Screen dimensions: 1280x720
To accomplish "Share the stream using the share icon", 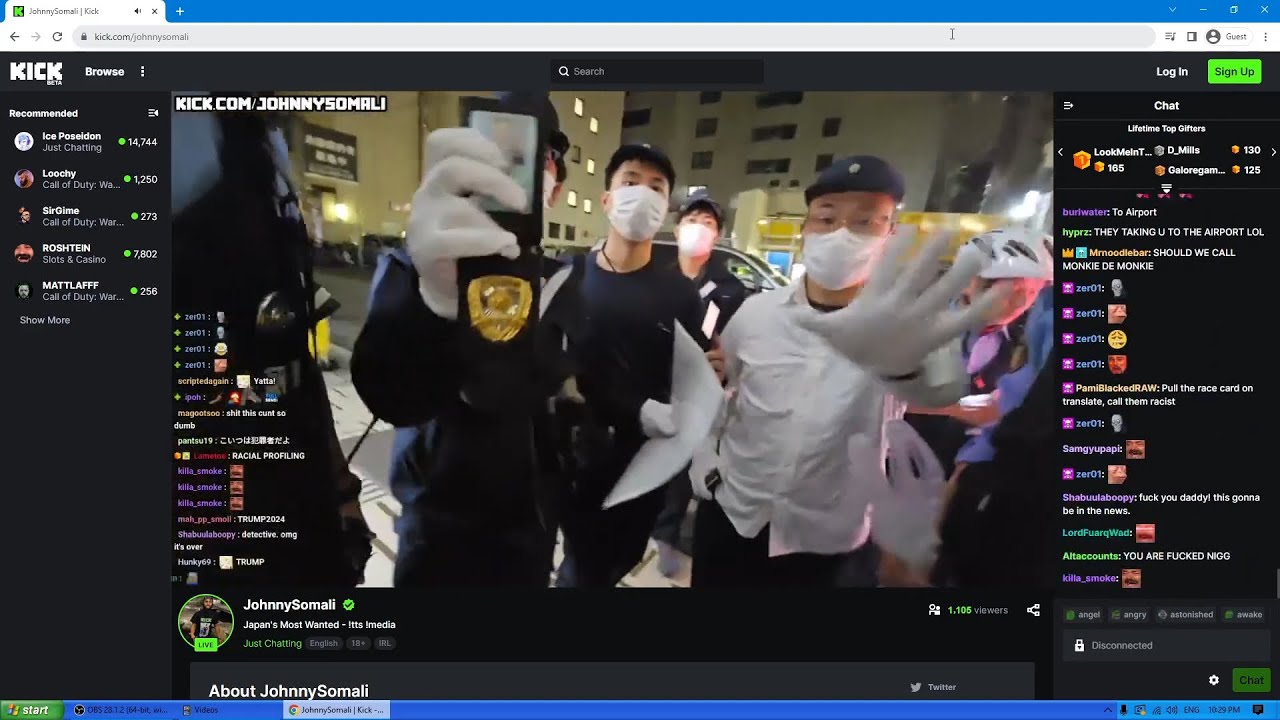I will tap(1033, 610).
